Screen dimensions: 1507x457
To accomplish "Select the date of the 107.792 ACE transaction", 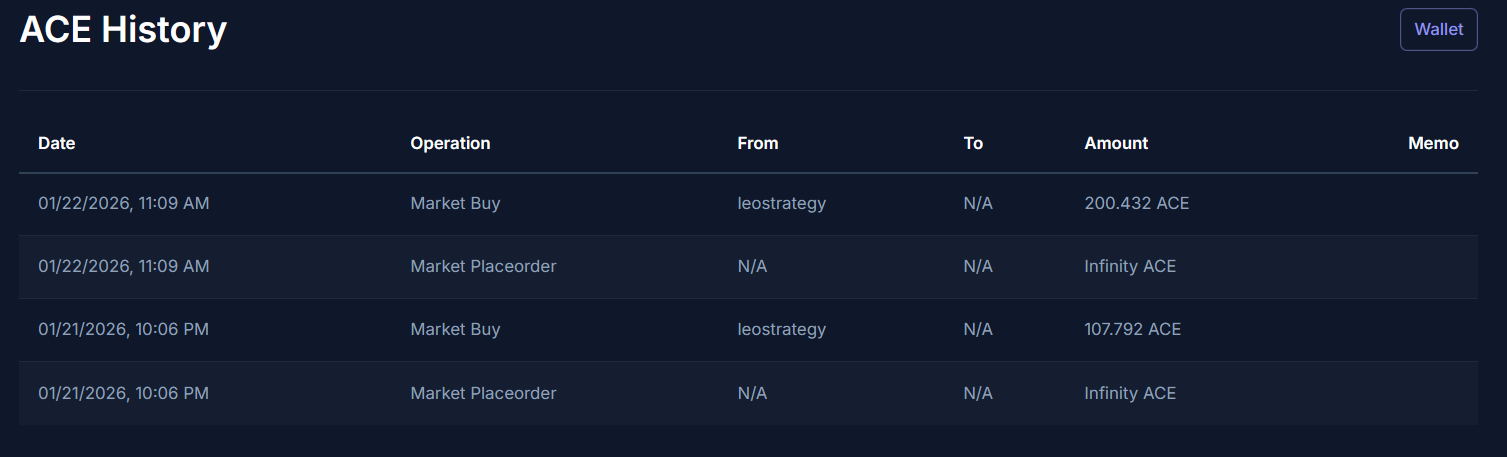I will point(123,329).
